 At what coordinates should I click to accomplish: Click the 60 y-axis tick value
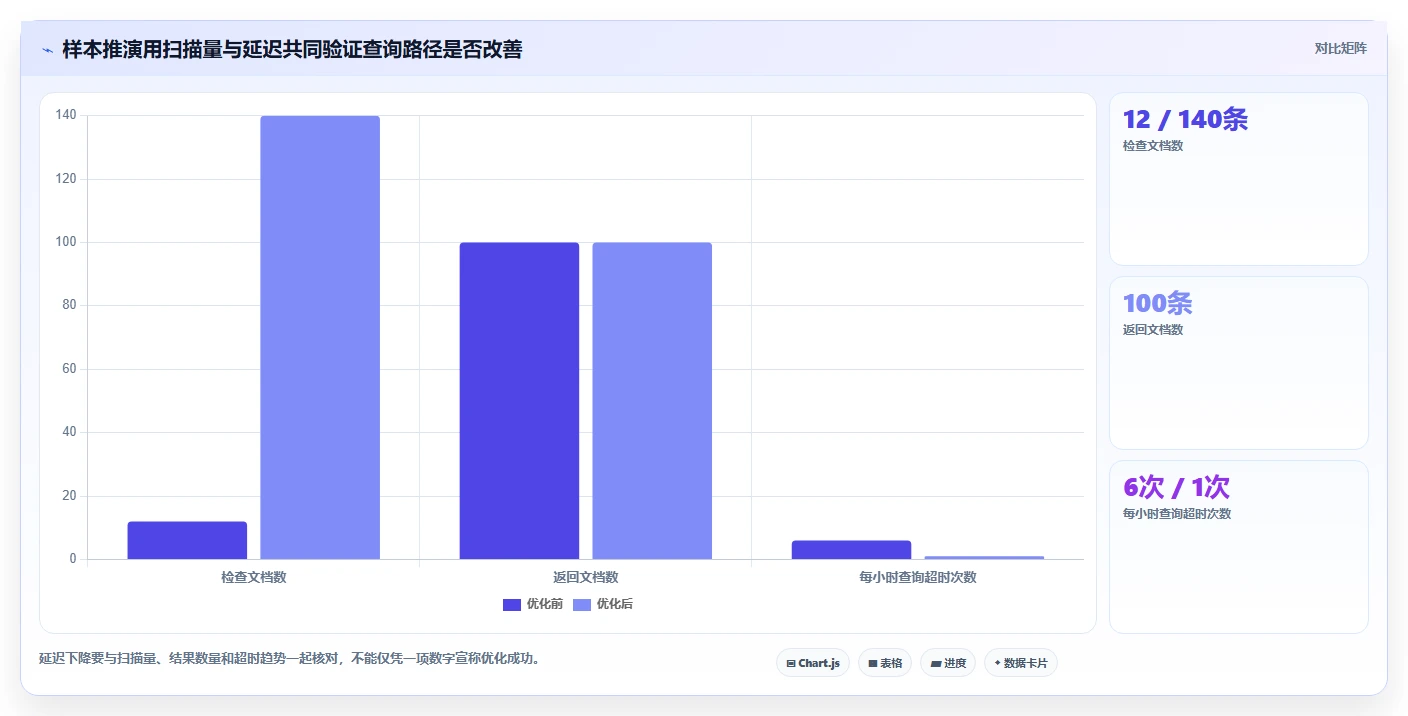pos(69,369)
